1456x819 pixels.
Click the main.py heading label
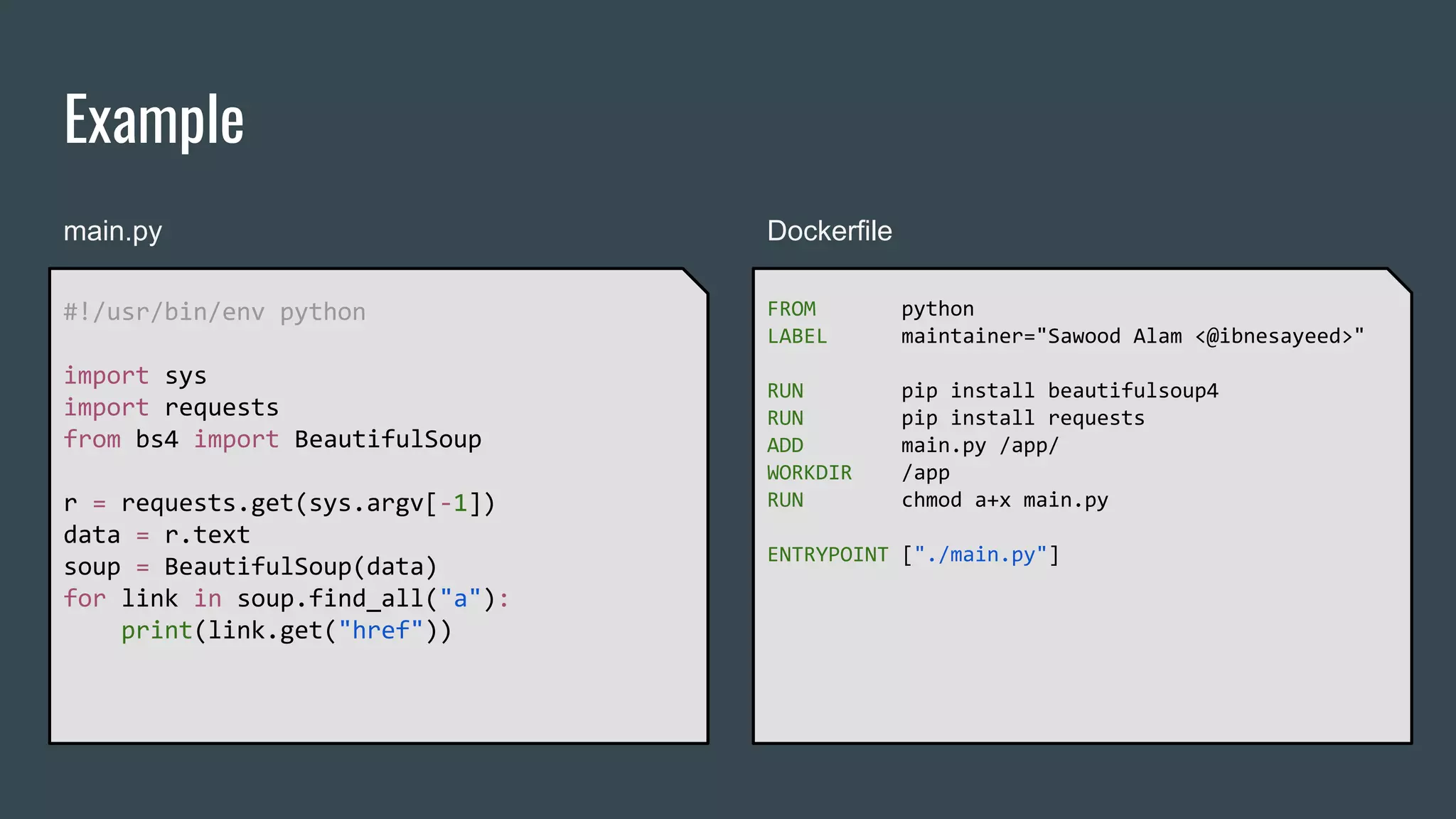point(113,231)
